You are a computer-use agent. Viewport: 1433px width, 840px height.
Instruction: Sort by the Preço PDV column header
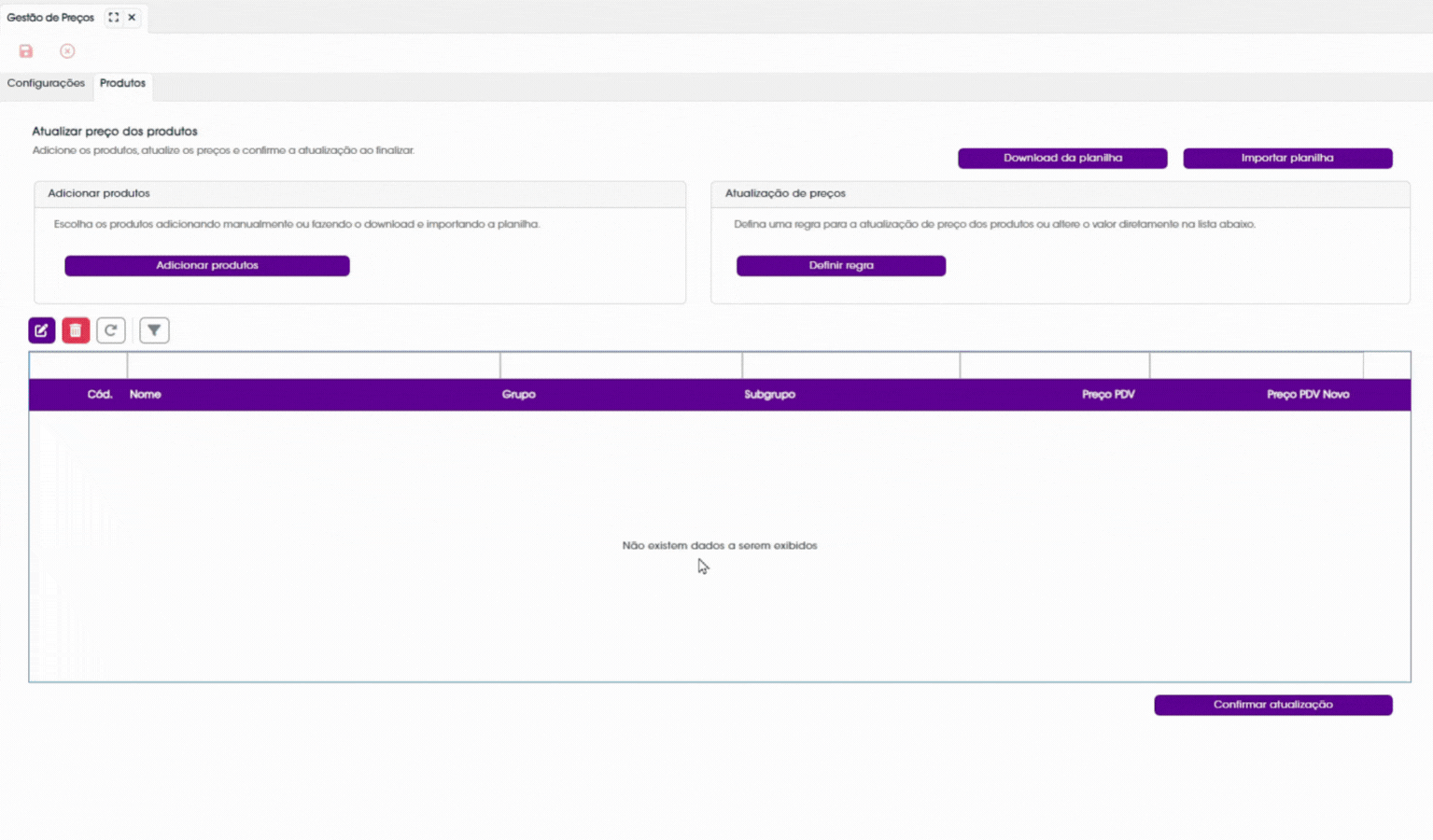coord(1108,395)
